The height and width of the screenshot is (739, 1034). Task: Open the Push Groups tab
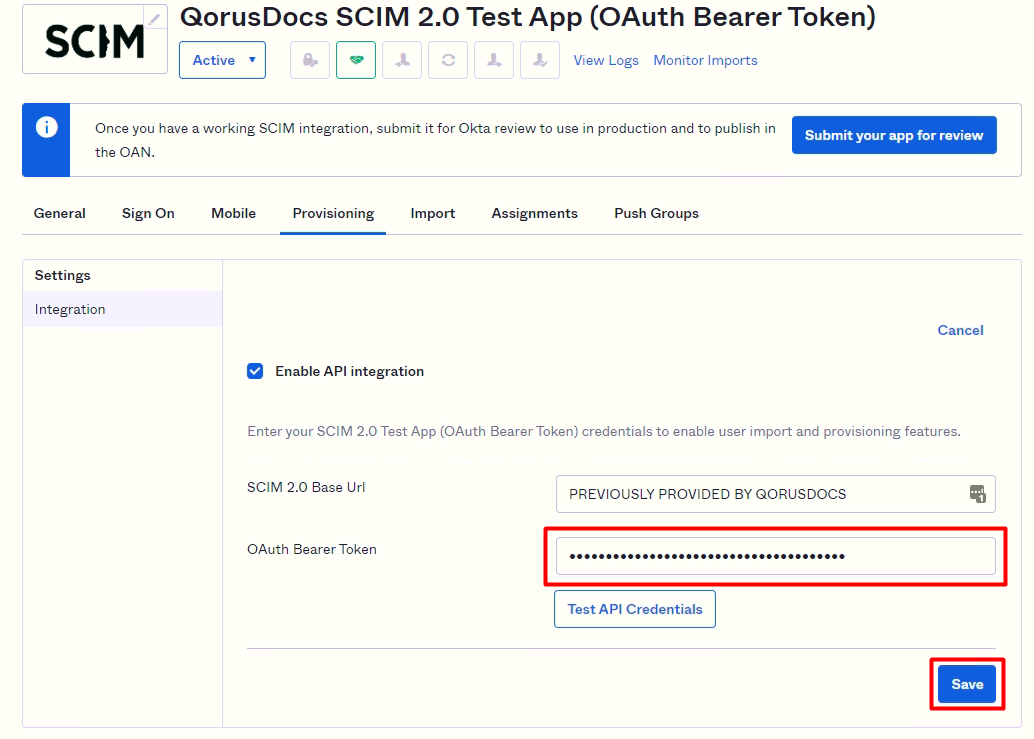pos(657,214)
